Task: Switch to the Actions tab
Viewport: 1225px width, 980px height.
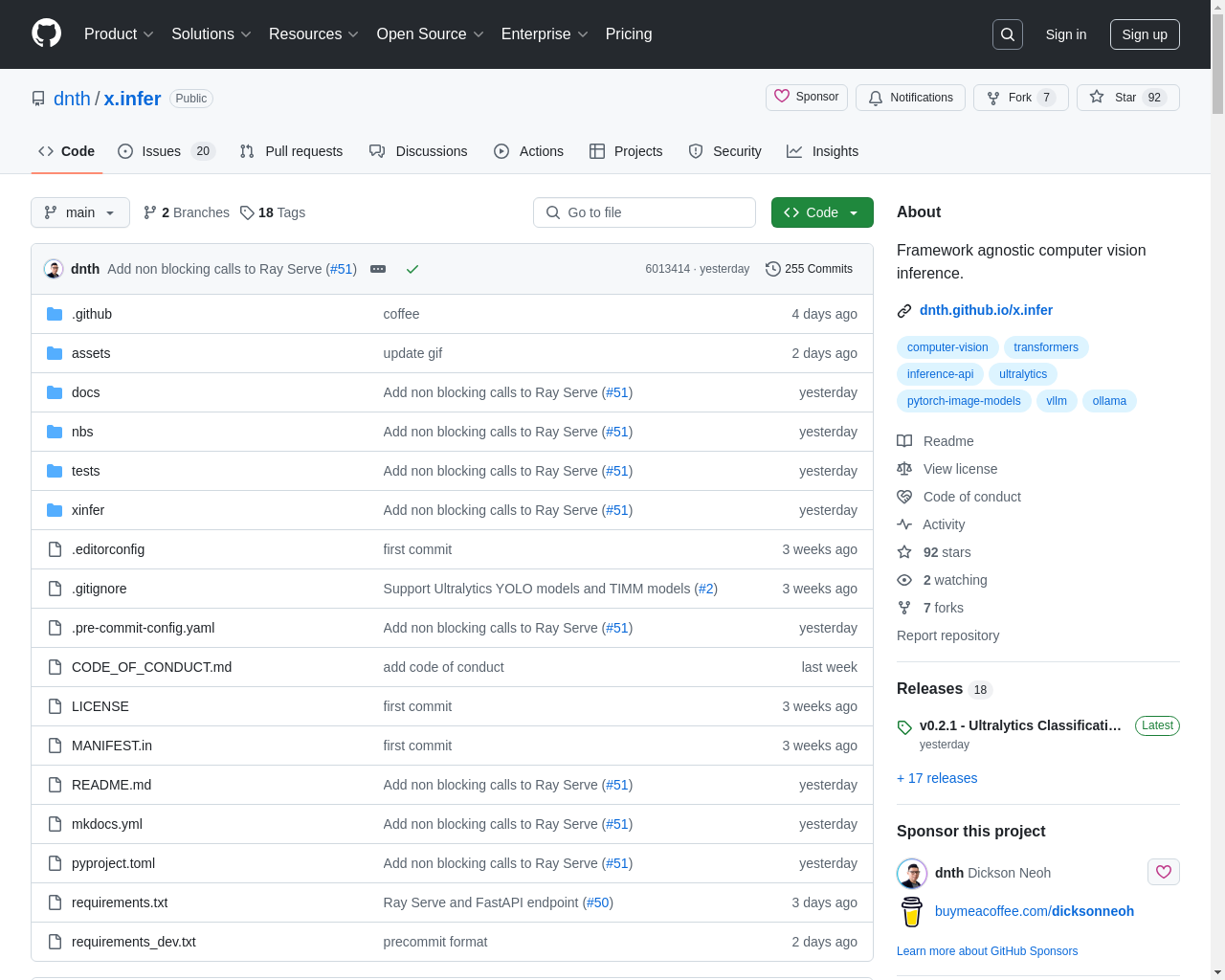Action: point(528,151)
